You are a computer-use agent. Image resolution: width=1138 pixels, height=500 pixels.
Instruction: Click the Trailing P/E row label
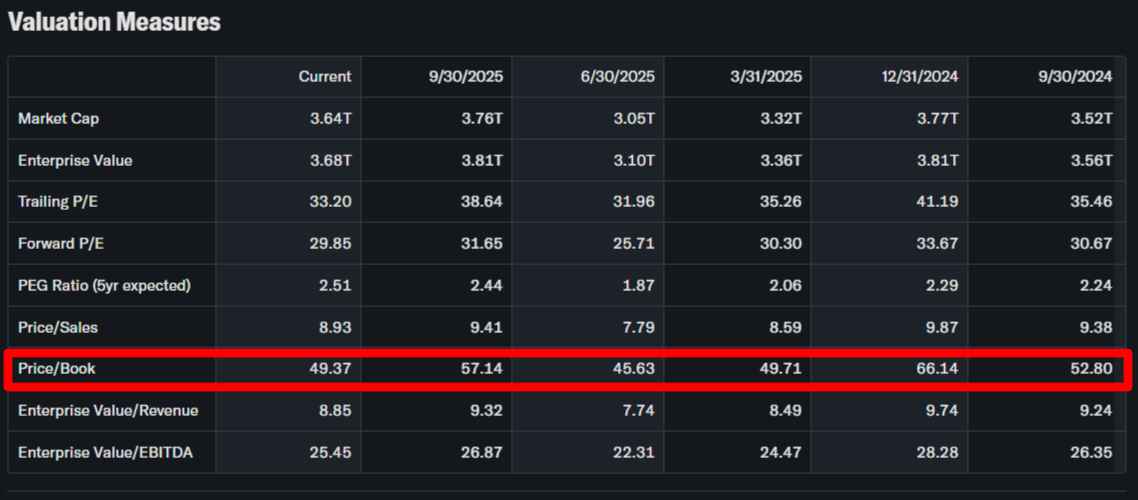pyautogui.click(x=58, y=202)
